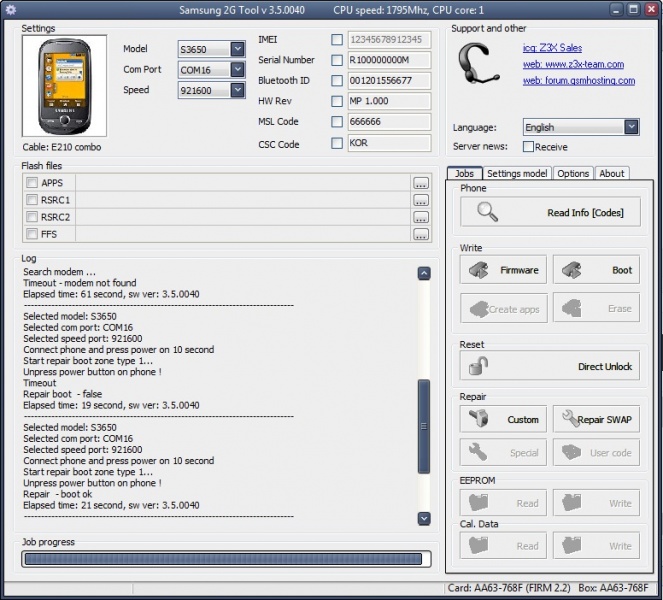Viewport: 663px width, 600px height.
Task: Tick the Bluetooth ID checkbox
Action: click(337, 80)
